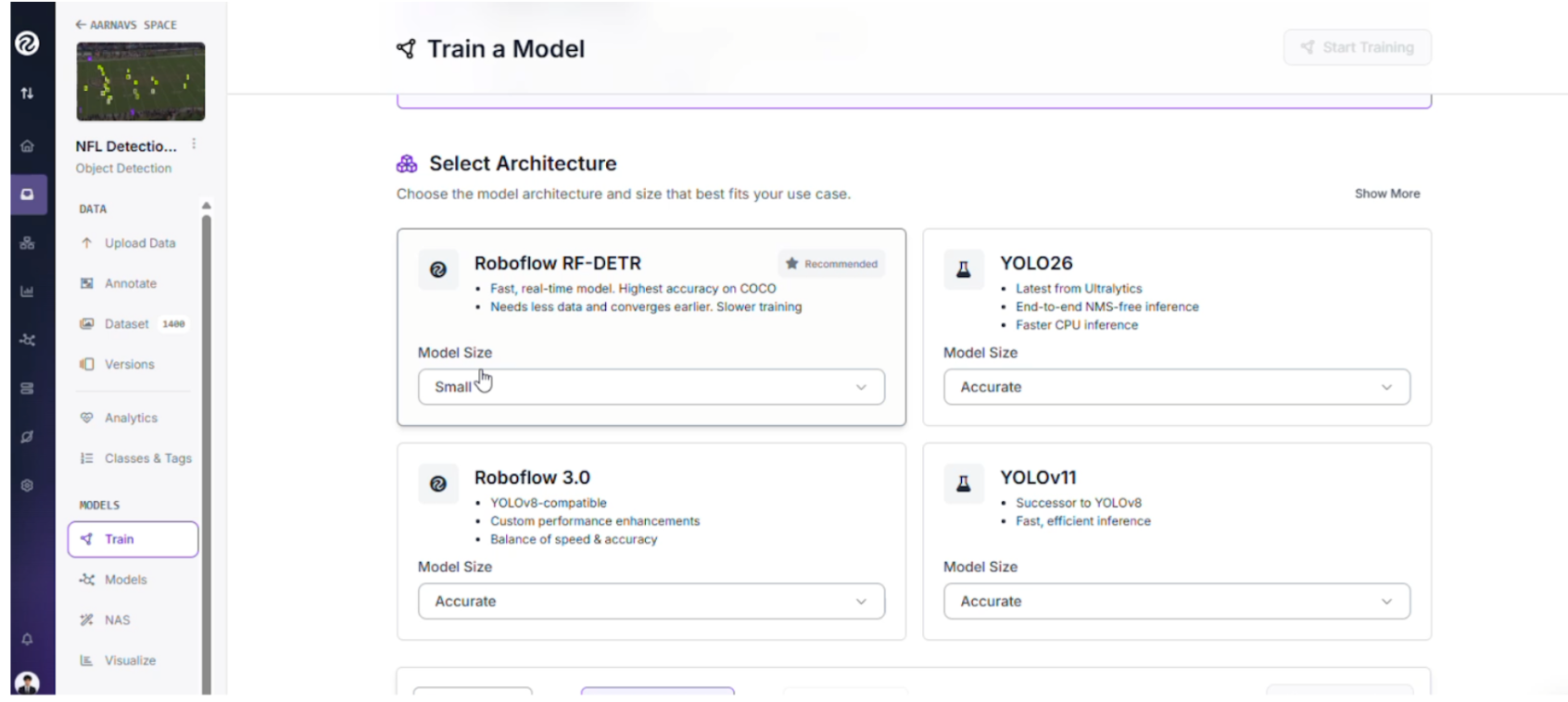Click the notification bell icon

(27, 639)
